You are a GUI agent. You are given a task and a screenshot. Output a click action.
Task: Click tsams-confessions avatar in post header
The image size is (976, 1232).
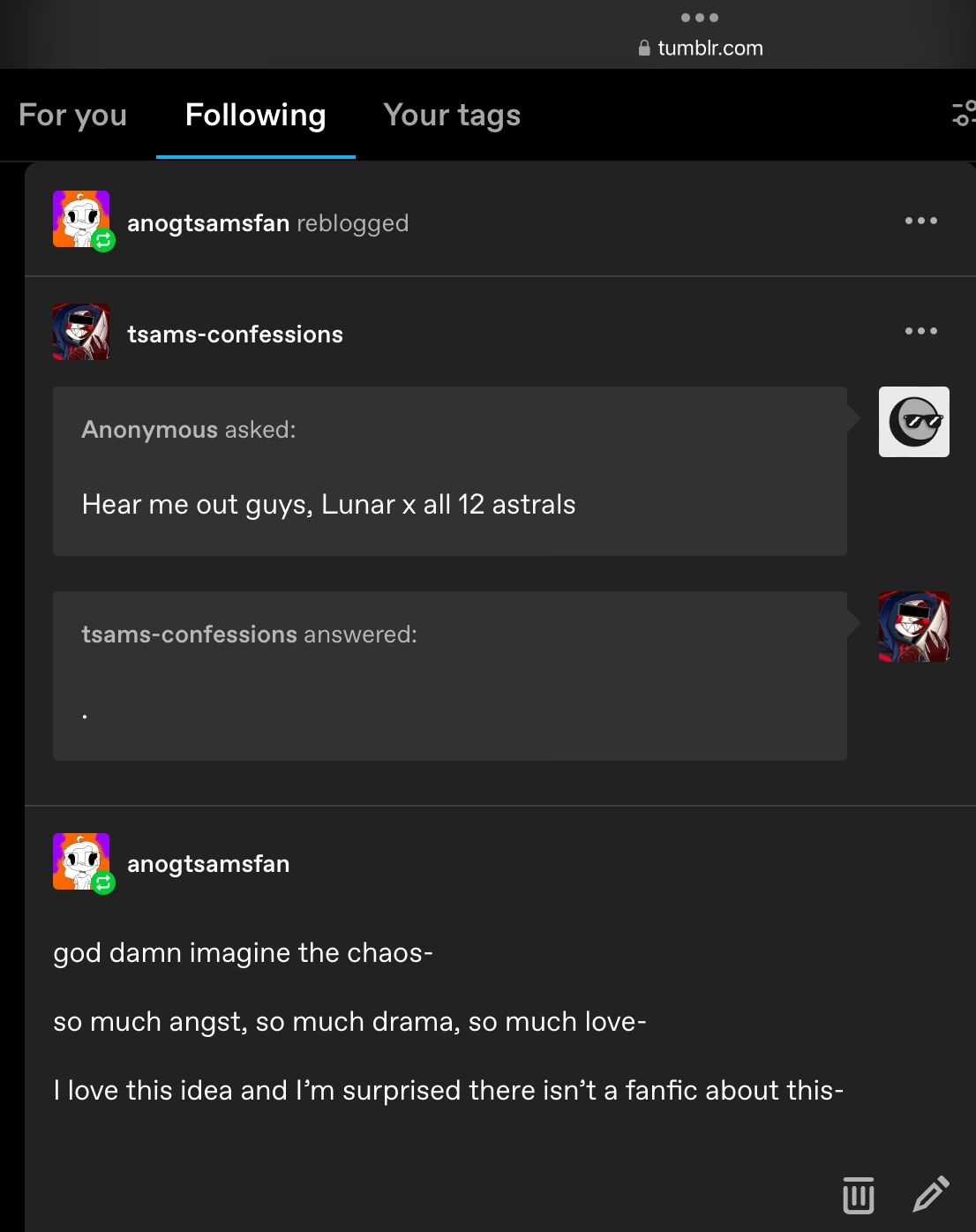pyautogui.click(x=81, y=332)
